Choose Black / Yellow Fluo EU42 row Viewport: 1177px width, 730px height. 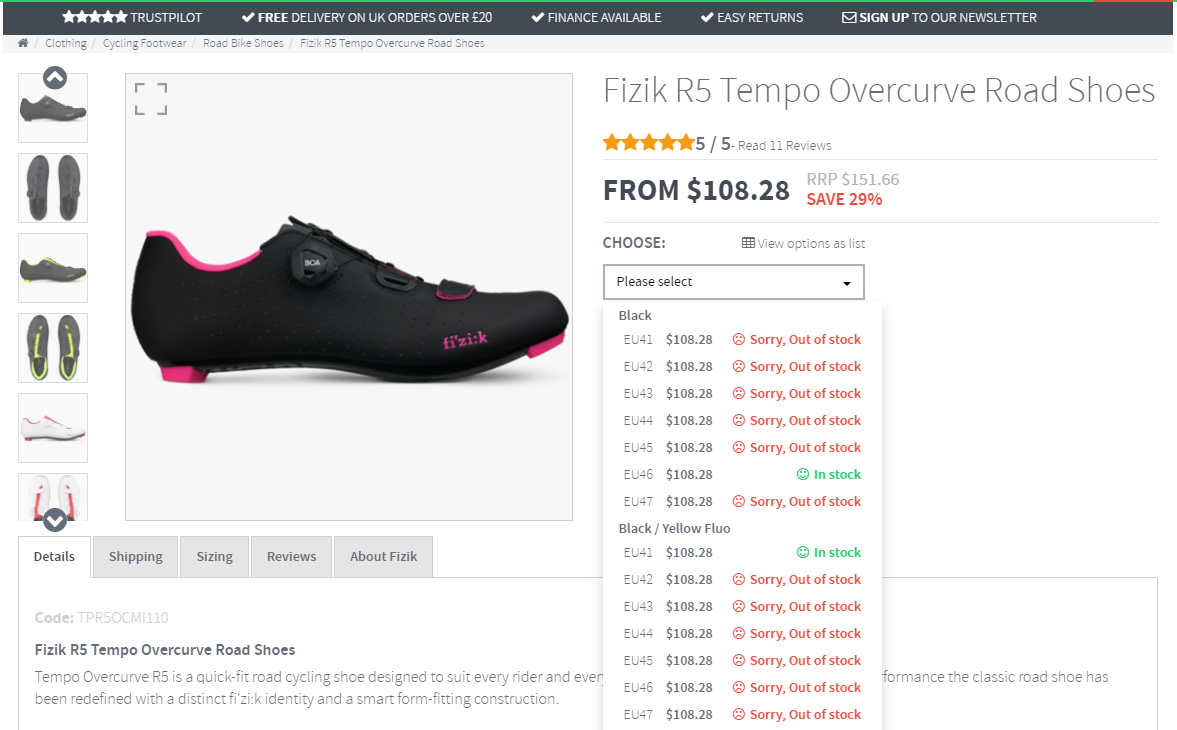(742, 579)
